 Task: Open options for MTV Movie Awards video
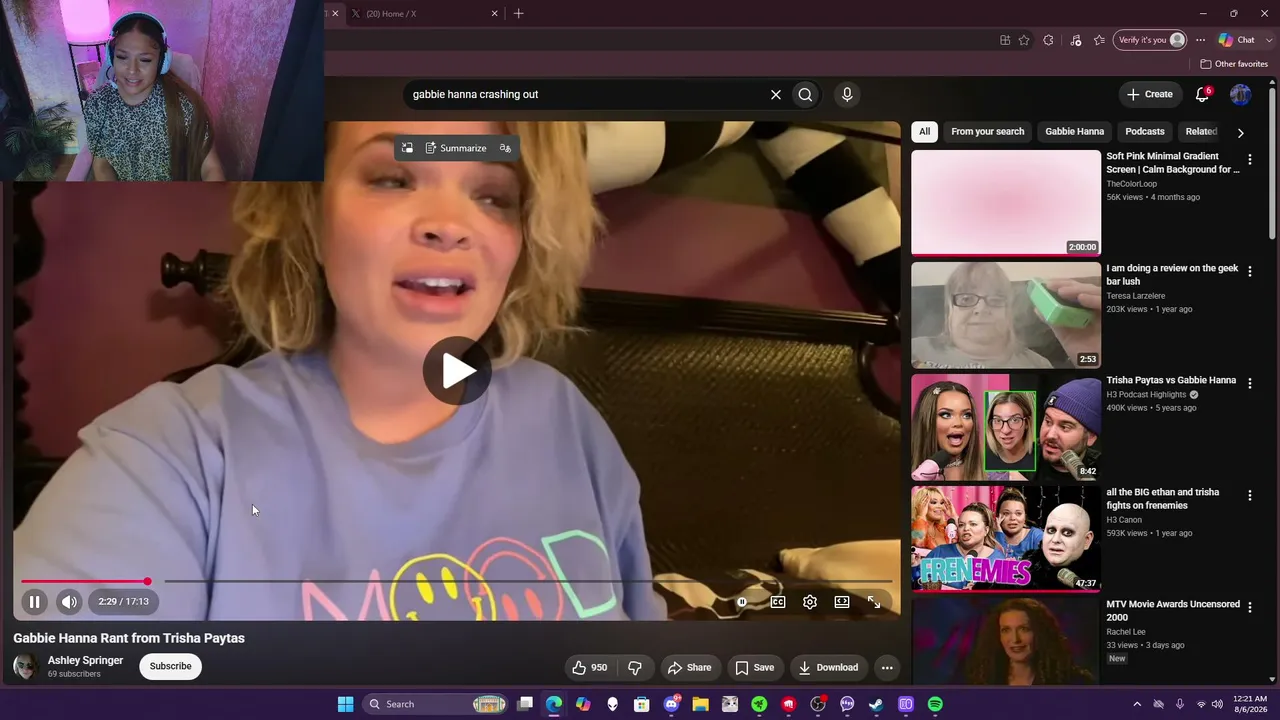coord(1249,607)
